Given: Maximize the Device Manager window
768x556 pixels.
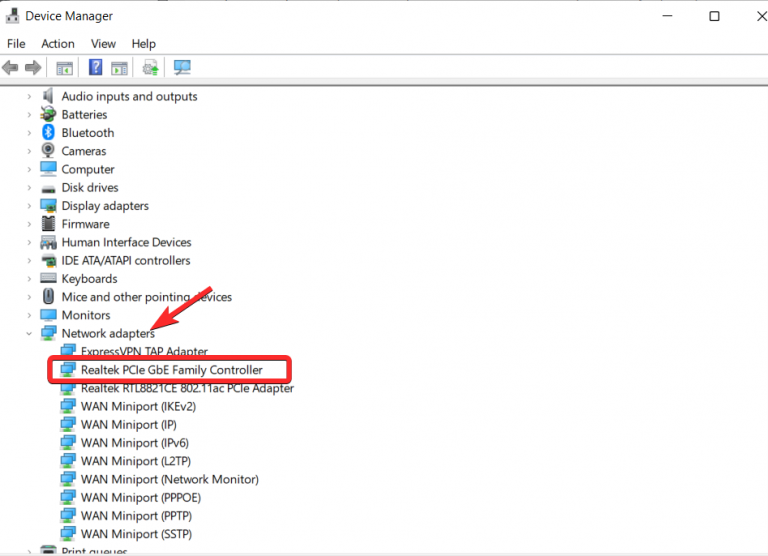Looking at the screenshot, I should [715, 16].
